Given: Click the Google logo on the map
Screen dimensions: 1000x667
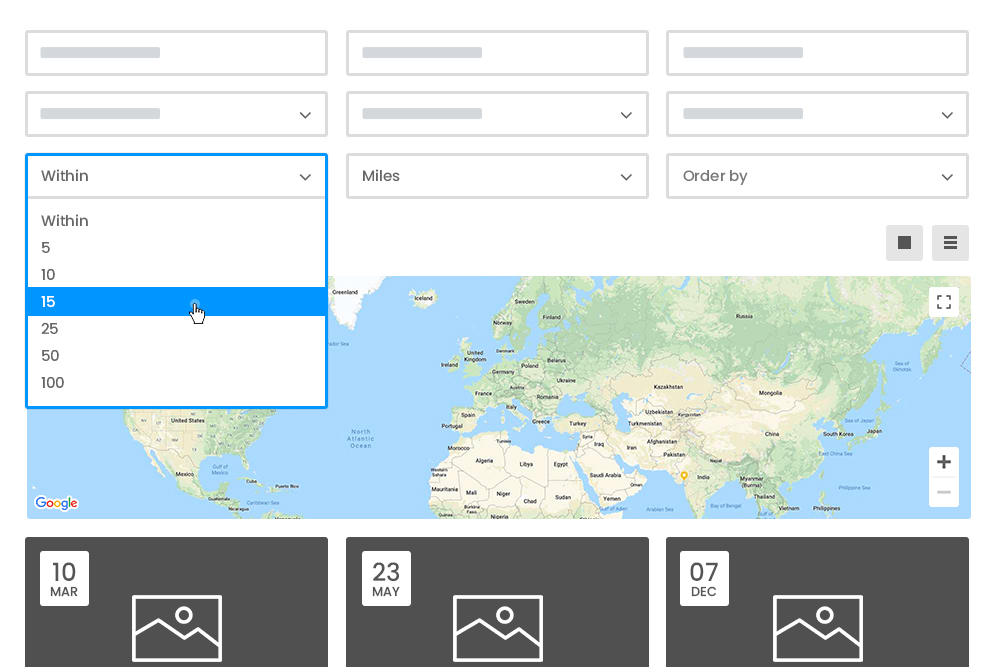Looking at the screenshot, I should click(x=56, y=503).
